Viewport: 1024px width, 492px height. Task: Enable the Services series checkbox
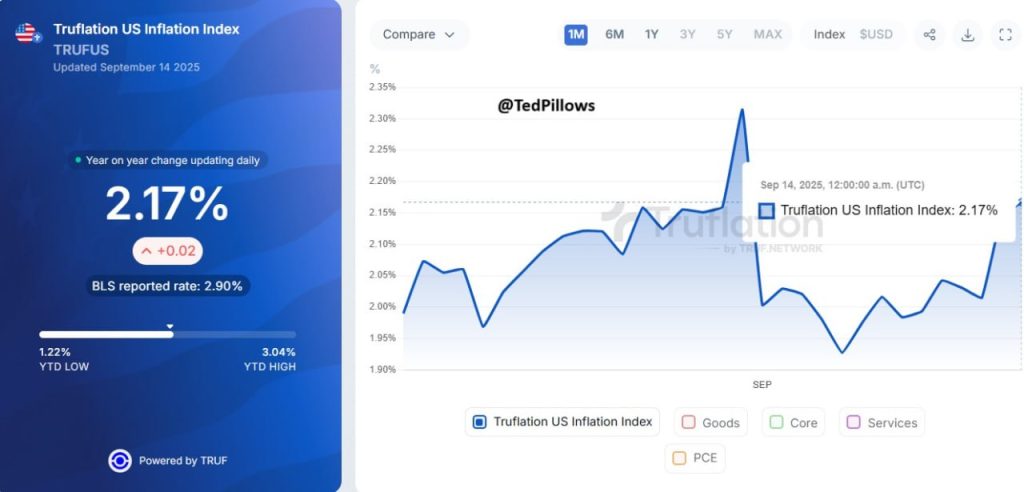coord(853,422)
